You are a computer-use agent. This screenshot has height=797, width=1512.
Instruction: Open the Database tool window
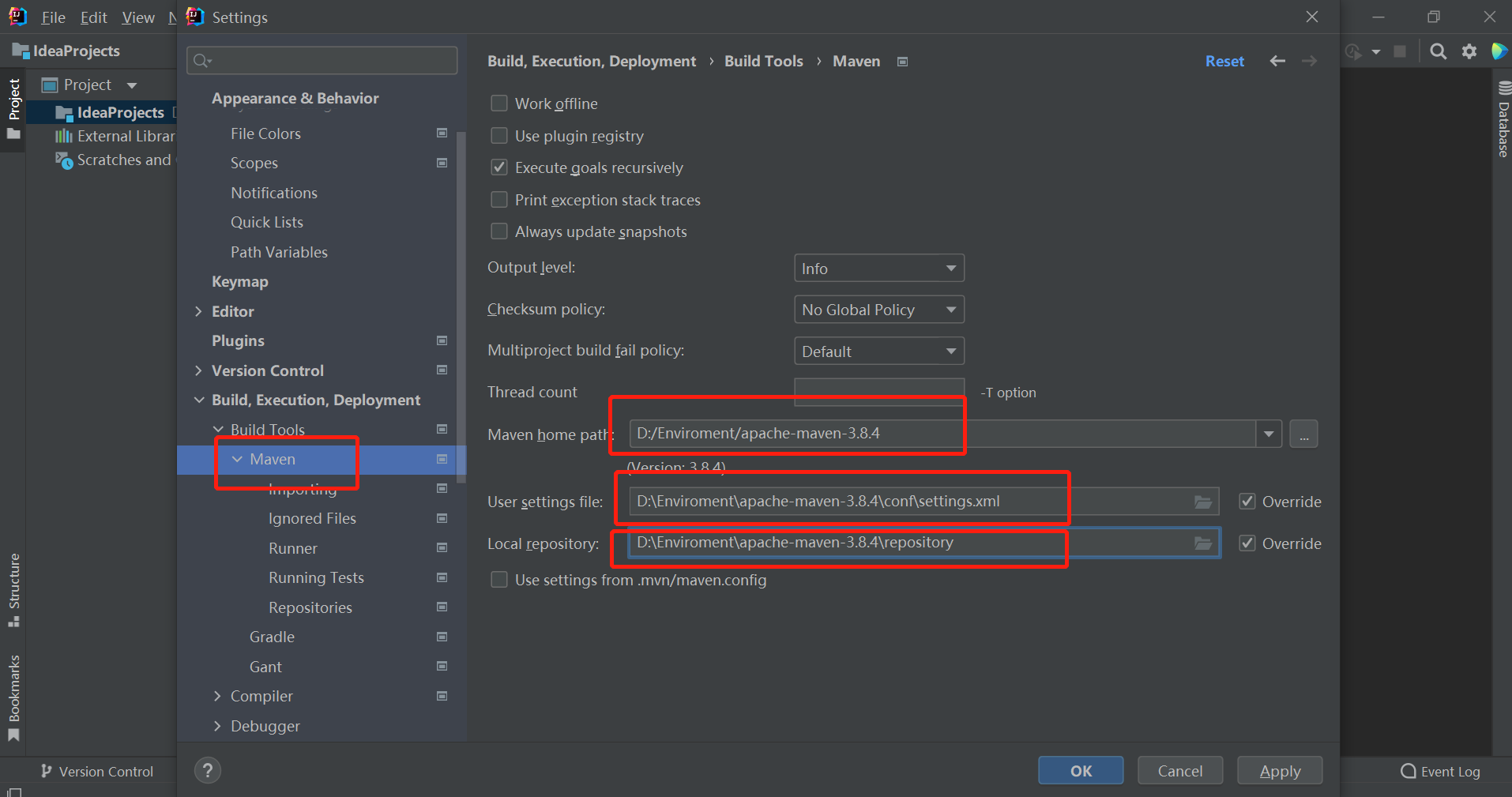(1503, 120)
